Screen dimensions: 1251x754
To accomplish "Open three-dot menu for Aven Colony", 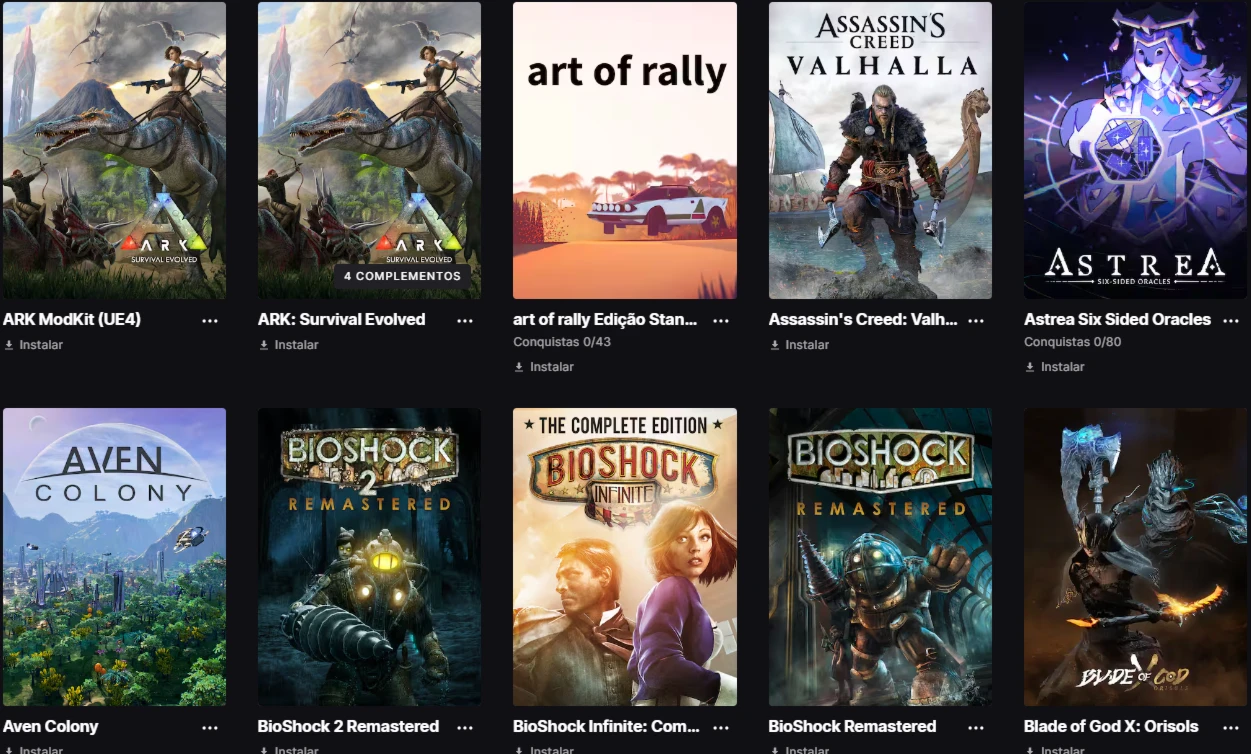I will click(x=210, y=727).
